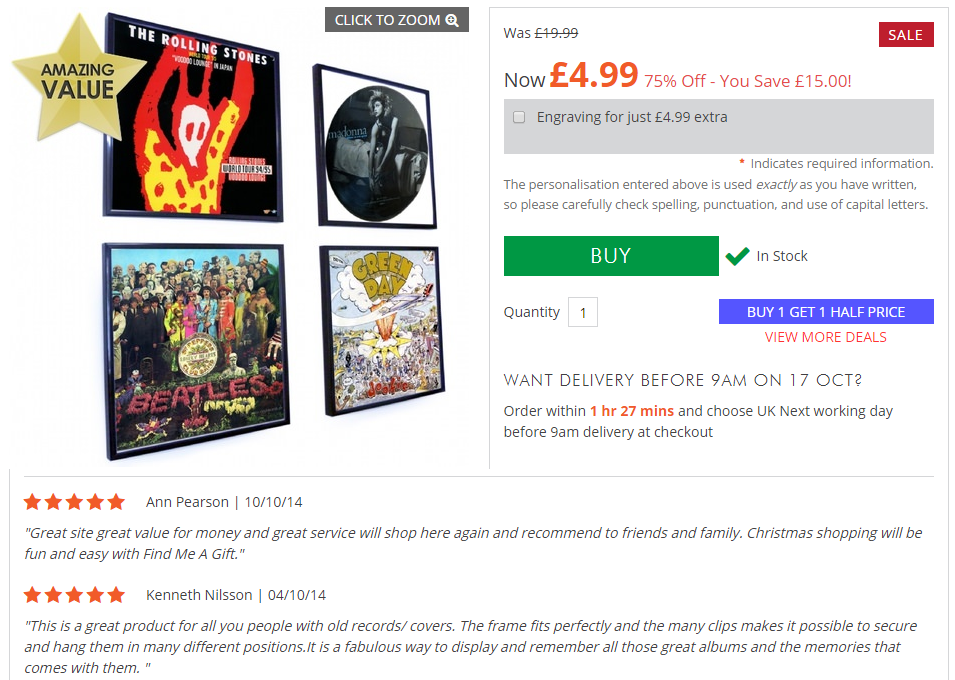Viewport: 955px width, 680px height.
Task: Click the Engraving for just £4.99 extra label
Action: tap(632, 117)
